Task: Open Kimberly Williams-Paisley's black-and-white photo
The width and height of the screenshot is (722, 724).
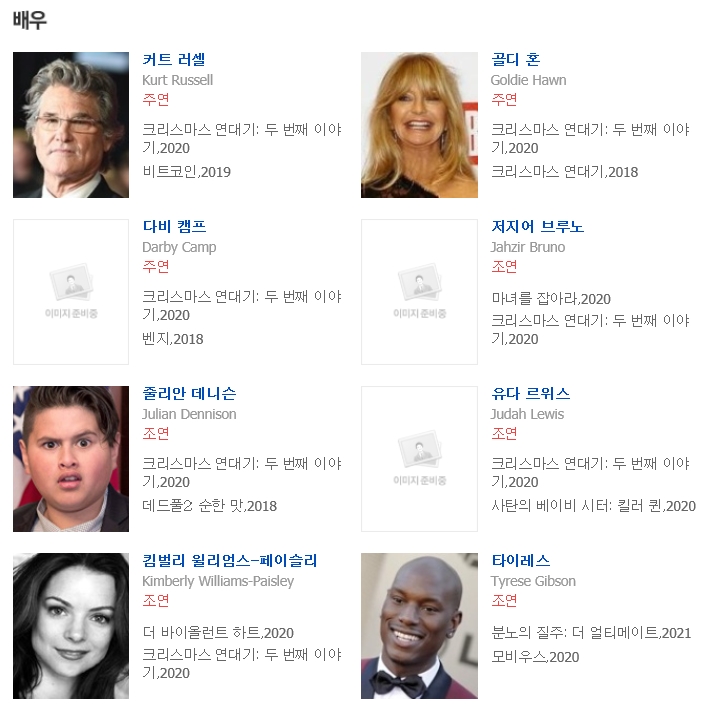Action: pos(71,626)
